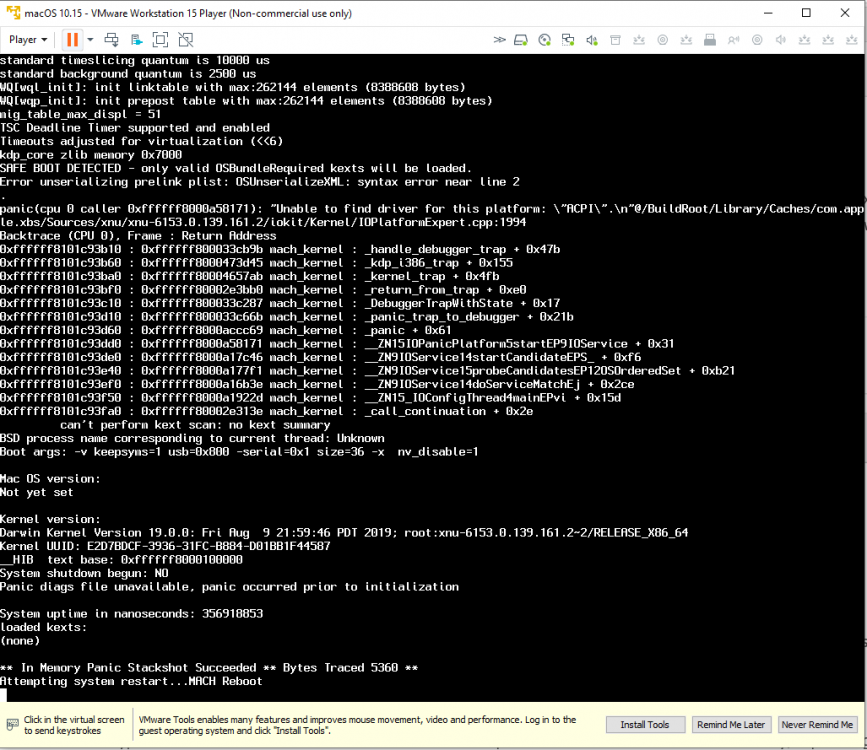Click 'Not yet set' text
867x750 pixels.
tap(36, 492)
